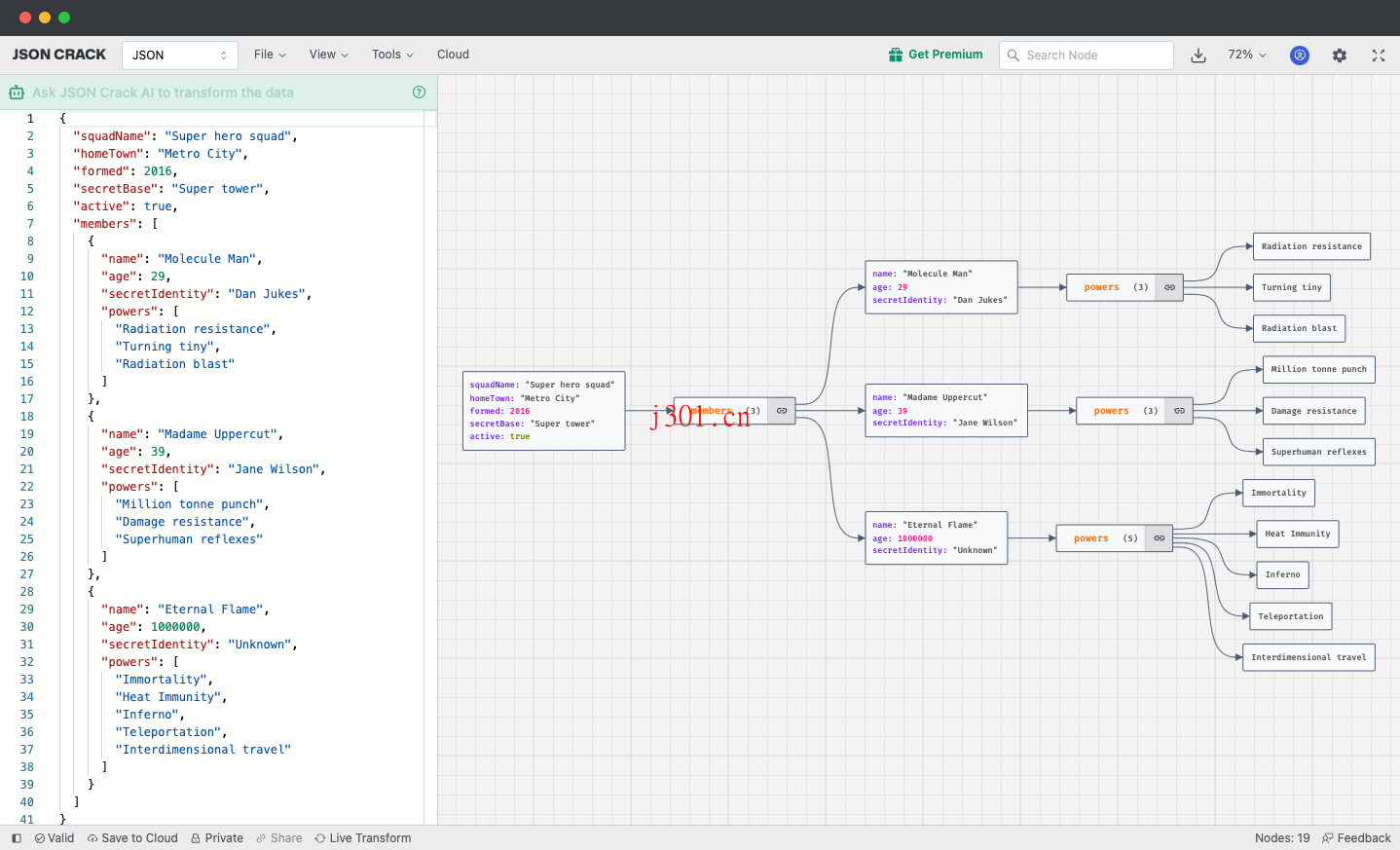Click inside the Search Node field

pyautogui.click(x=1086, y=55)
